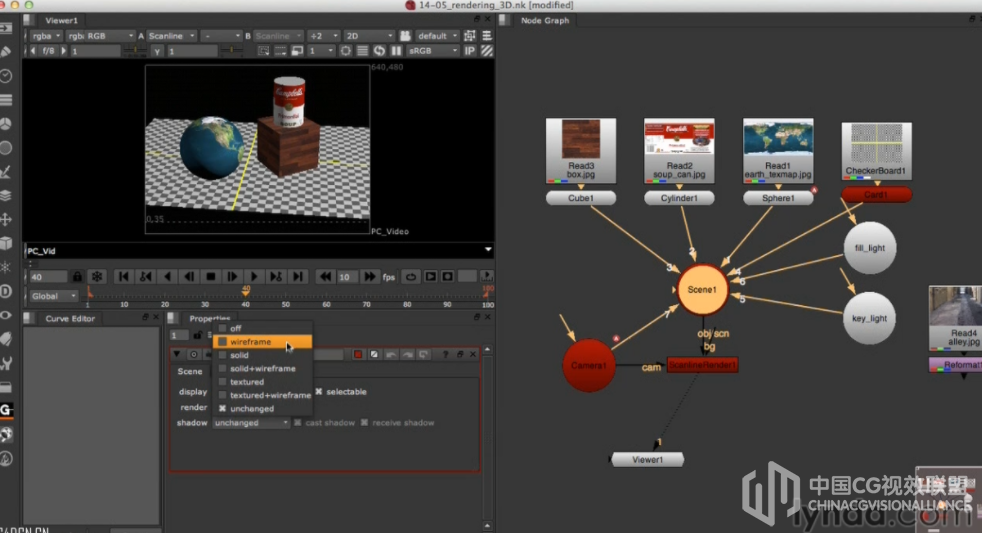
Task: Click the Gizmos G icon in toolbar
Action: click(x=6, y=410)
